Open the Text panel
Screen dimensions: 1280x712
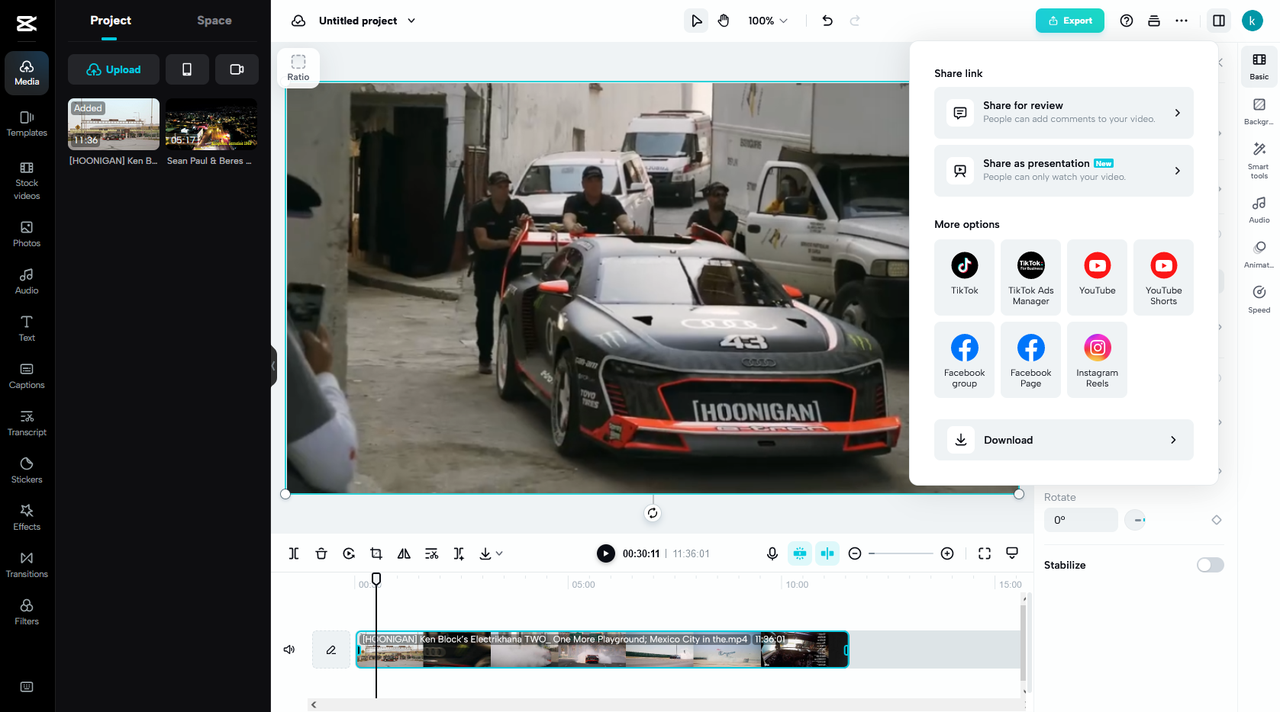click(x=27, y=328)
